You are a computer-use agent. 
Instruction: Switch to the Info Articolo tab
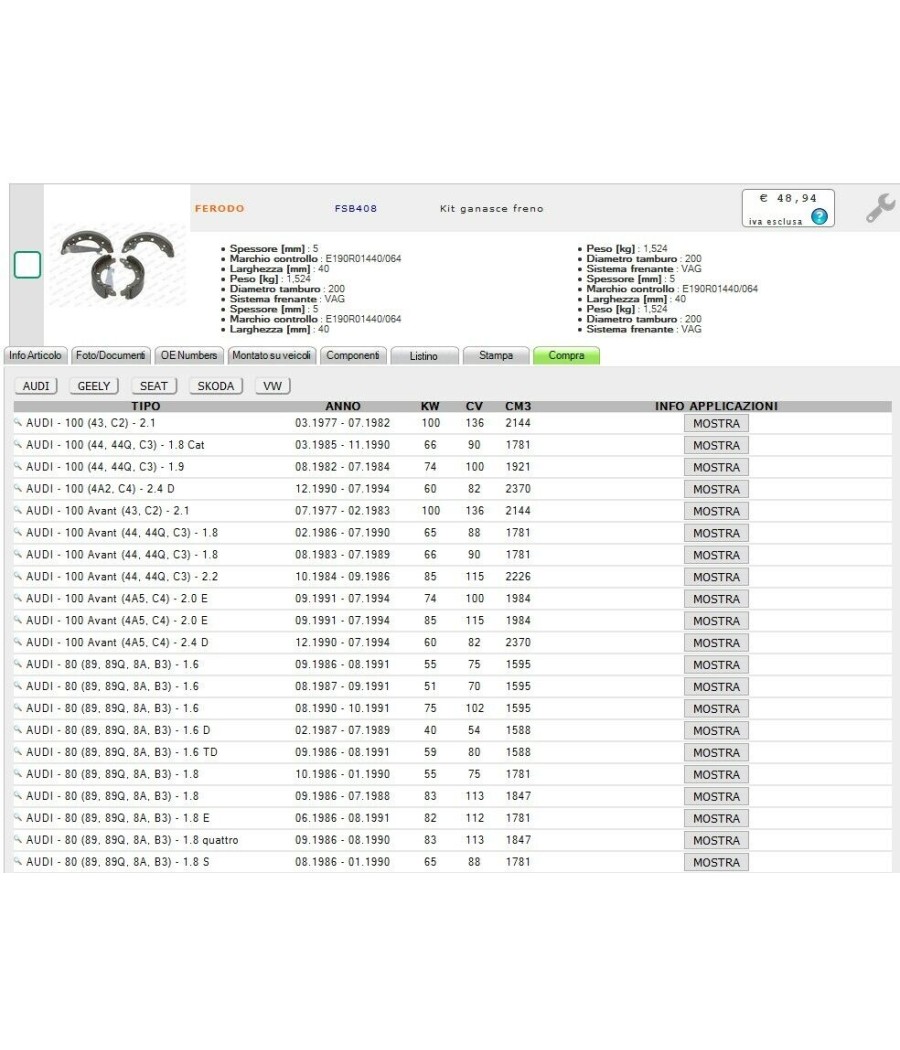pos(35,356)
